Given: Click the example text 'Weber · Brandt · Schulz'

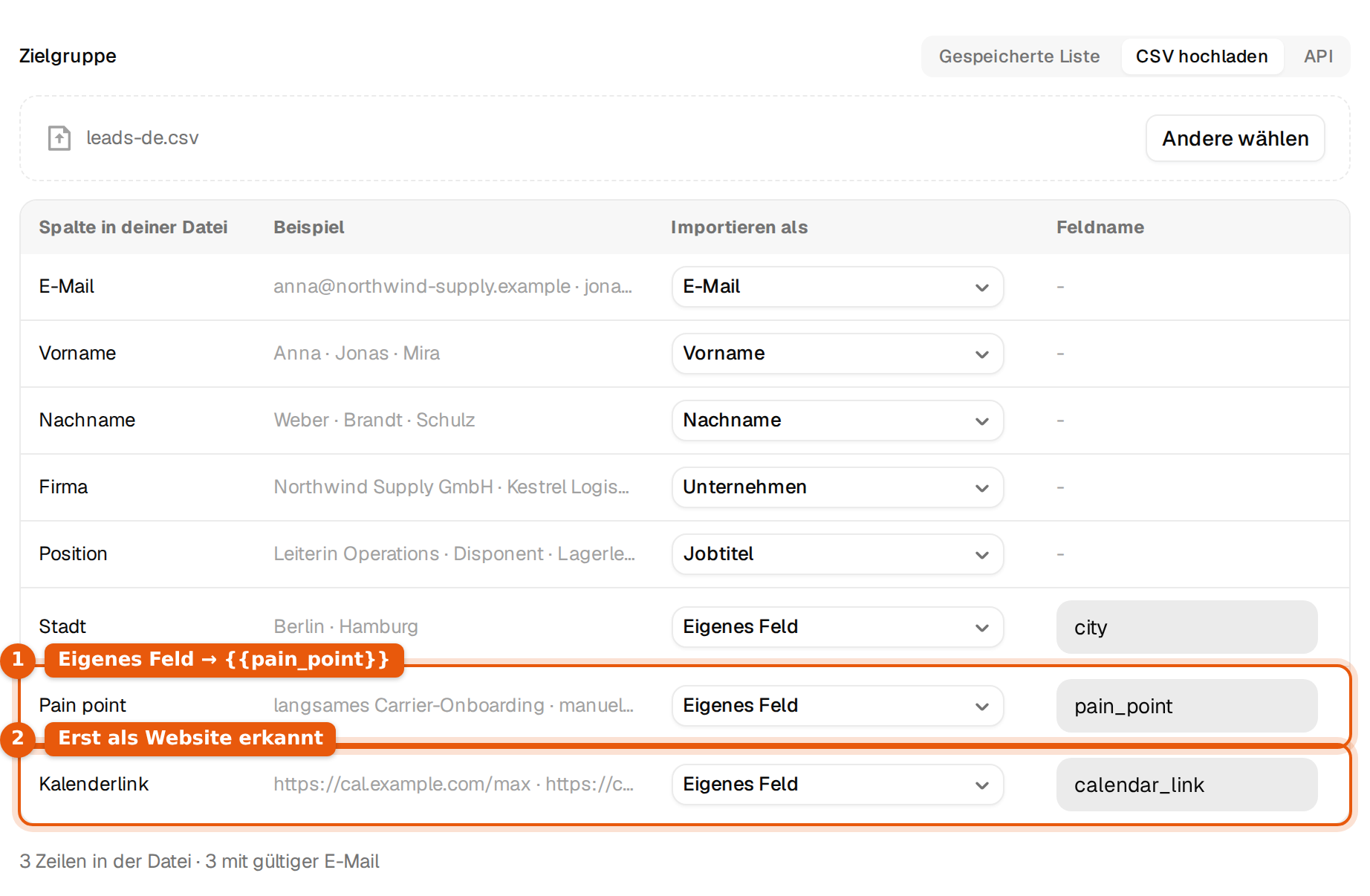Looking at the screenshot, I should click(374, 420).
